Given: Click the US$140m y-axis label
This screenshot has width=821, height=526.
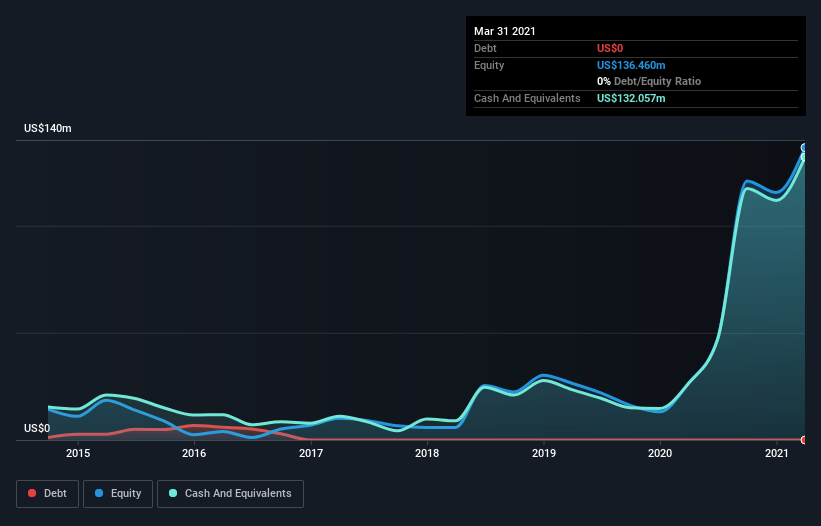Looking at the screenshot, I should pyautogui.click(x=48, y=129).
